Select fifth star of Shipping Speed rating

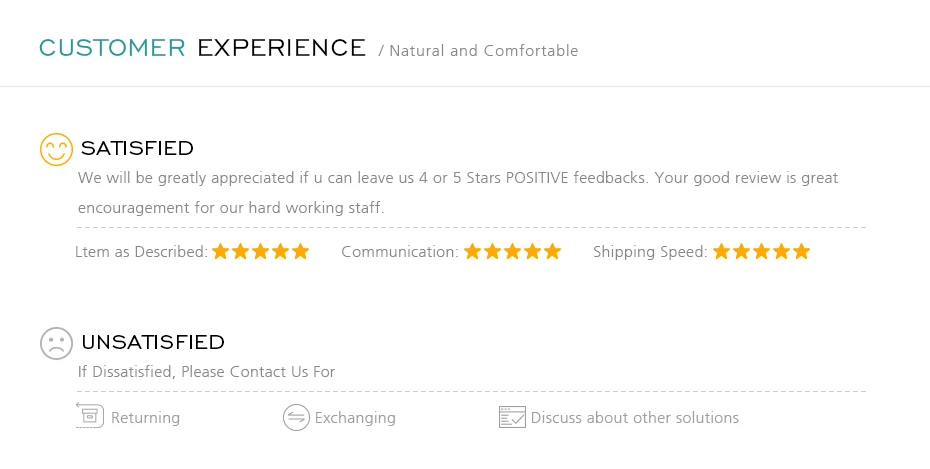(801, 251)
